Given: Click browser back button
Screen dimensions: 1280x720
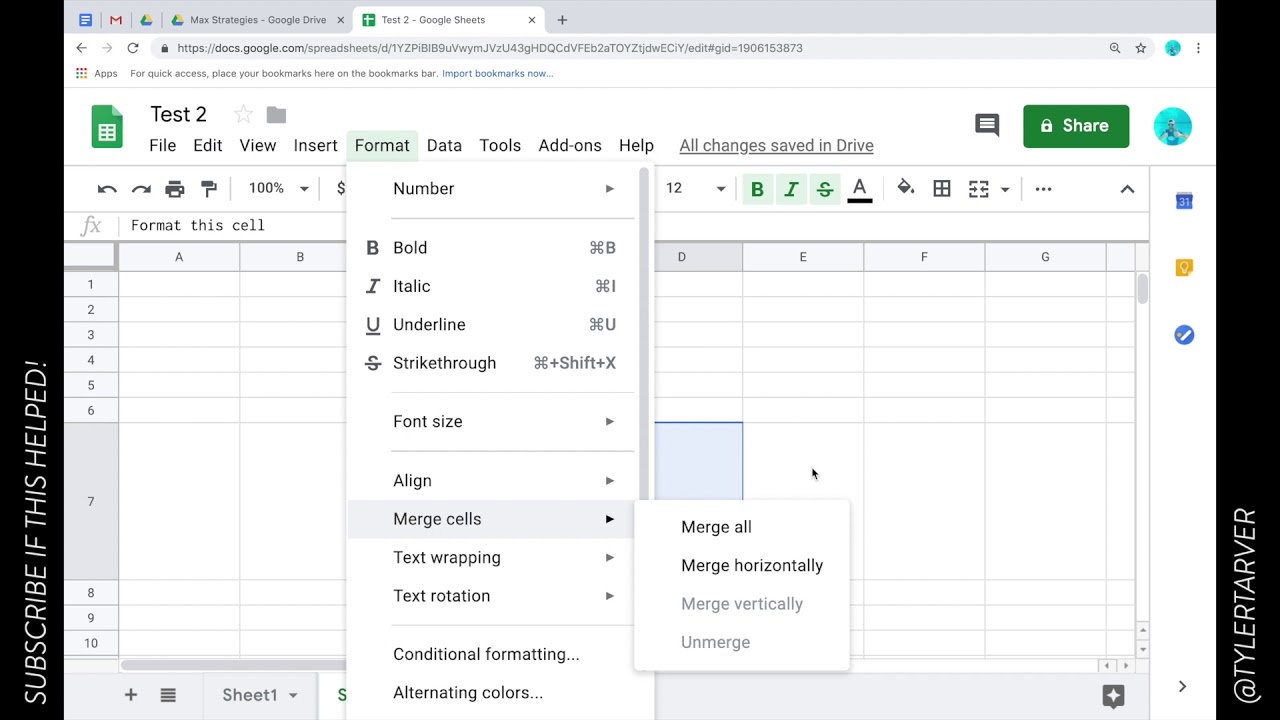Looking at the screenshot, I should pos(82,48).
